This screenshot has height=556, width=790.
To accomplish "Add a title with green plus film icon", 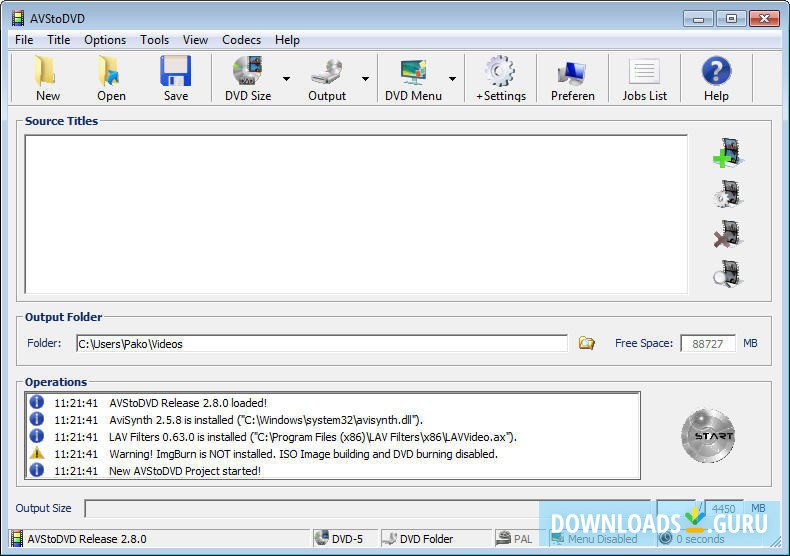I will [x=728, y=153].
